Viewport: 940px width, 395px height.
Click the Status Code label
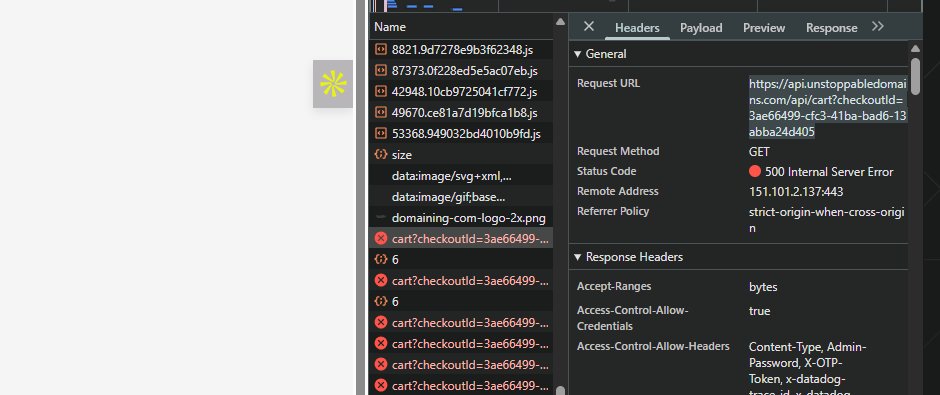[x=607, y=171]
